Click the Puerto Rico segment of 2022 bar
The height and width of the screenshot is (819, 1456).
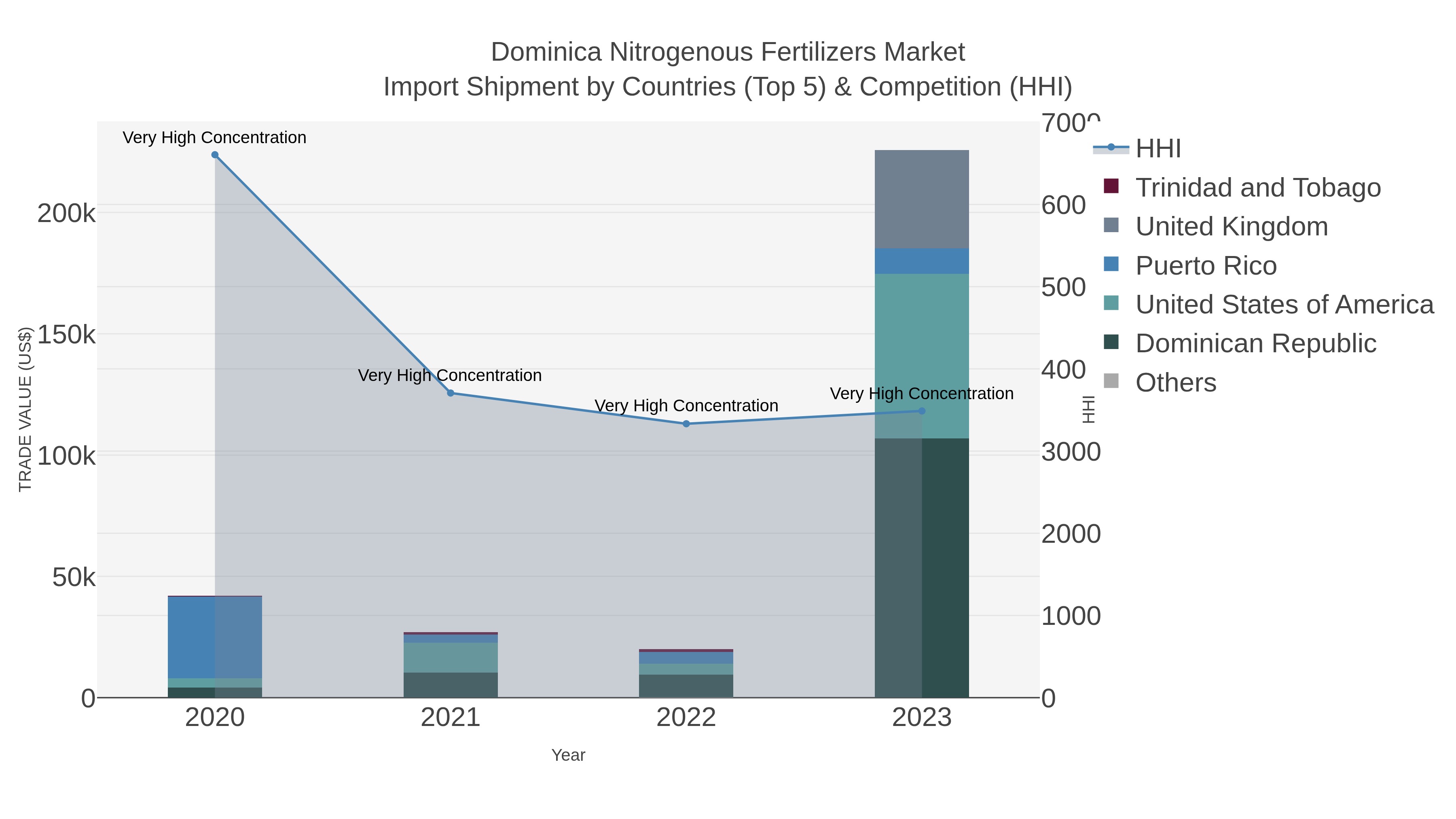point(686,658)
